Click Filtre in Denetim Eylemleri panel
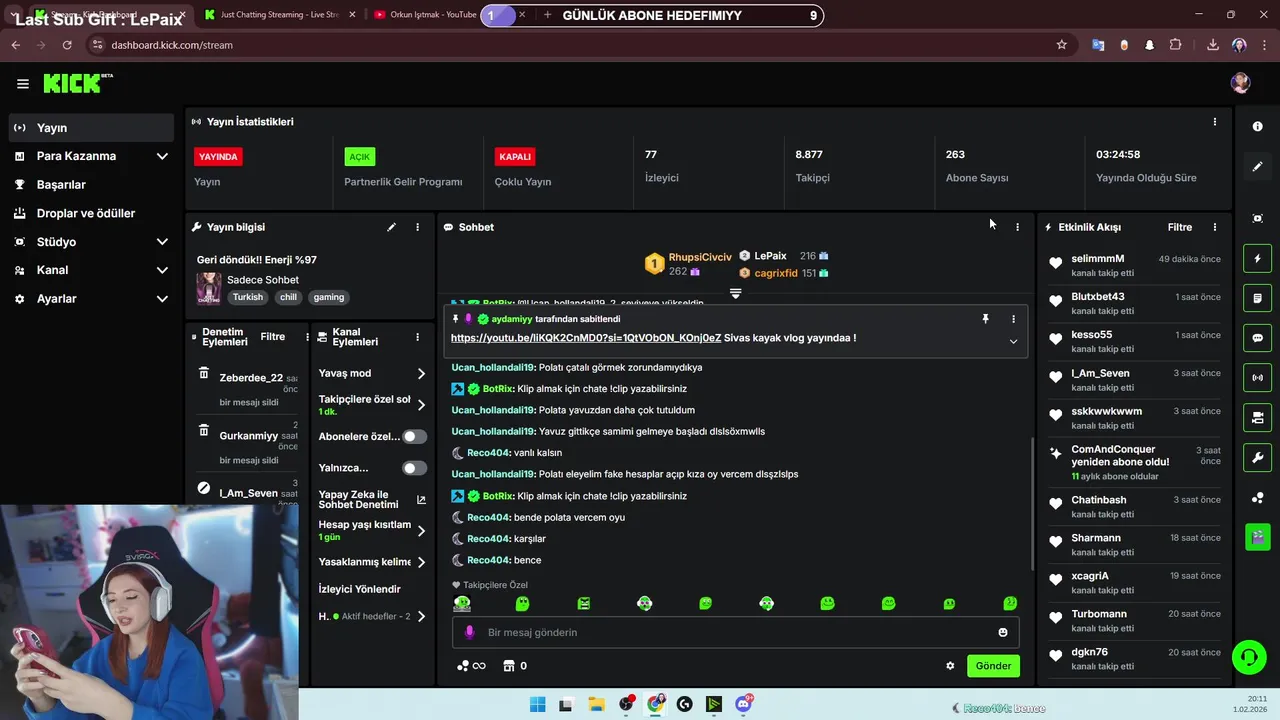The height and width of the screenshot is (720, 1280). 273,337
